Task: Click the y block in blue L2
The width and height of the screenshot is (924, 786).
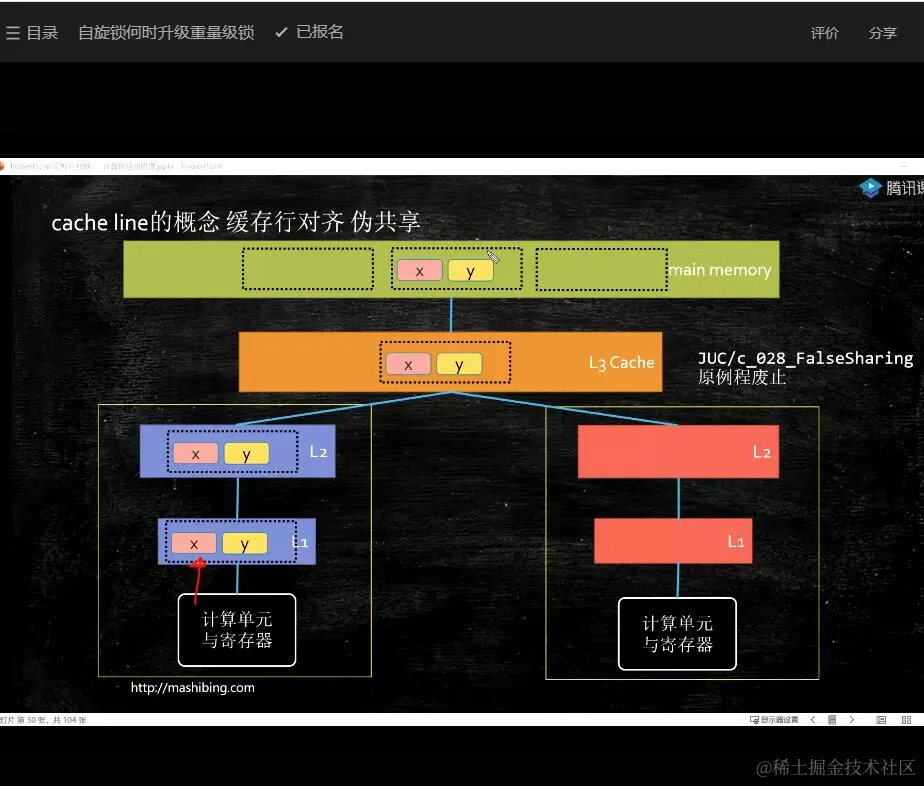Action: 246,454
